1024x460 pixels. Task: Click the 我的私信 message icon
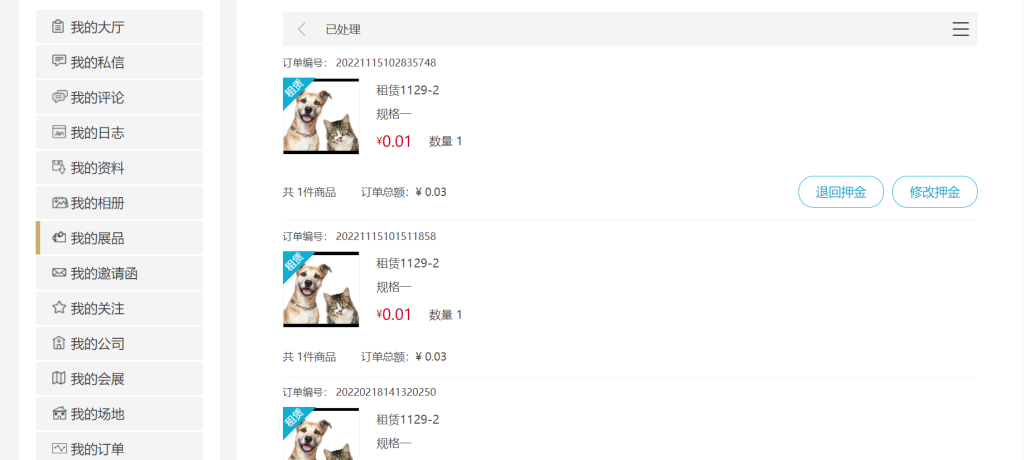[x=59, y=61]
